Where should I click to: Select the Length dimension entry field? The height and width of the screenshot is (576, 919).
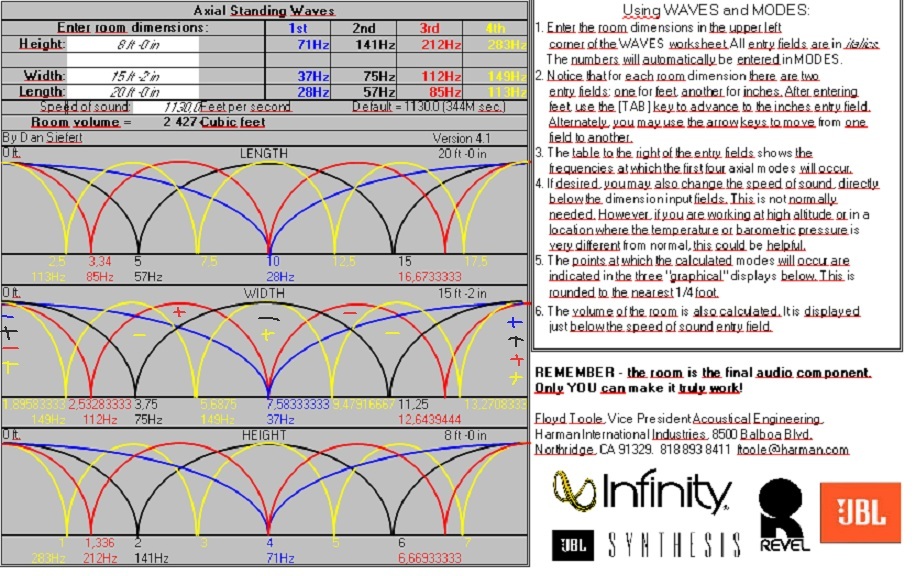pos(132,92)
